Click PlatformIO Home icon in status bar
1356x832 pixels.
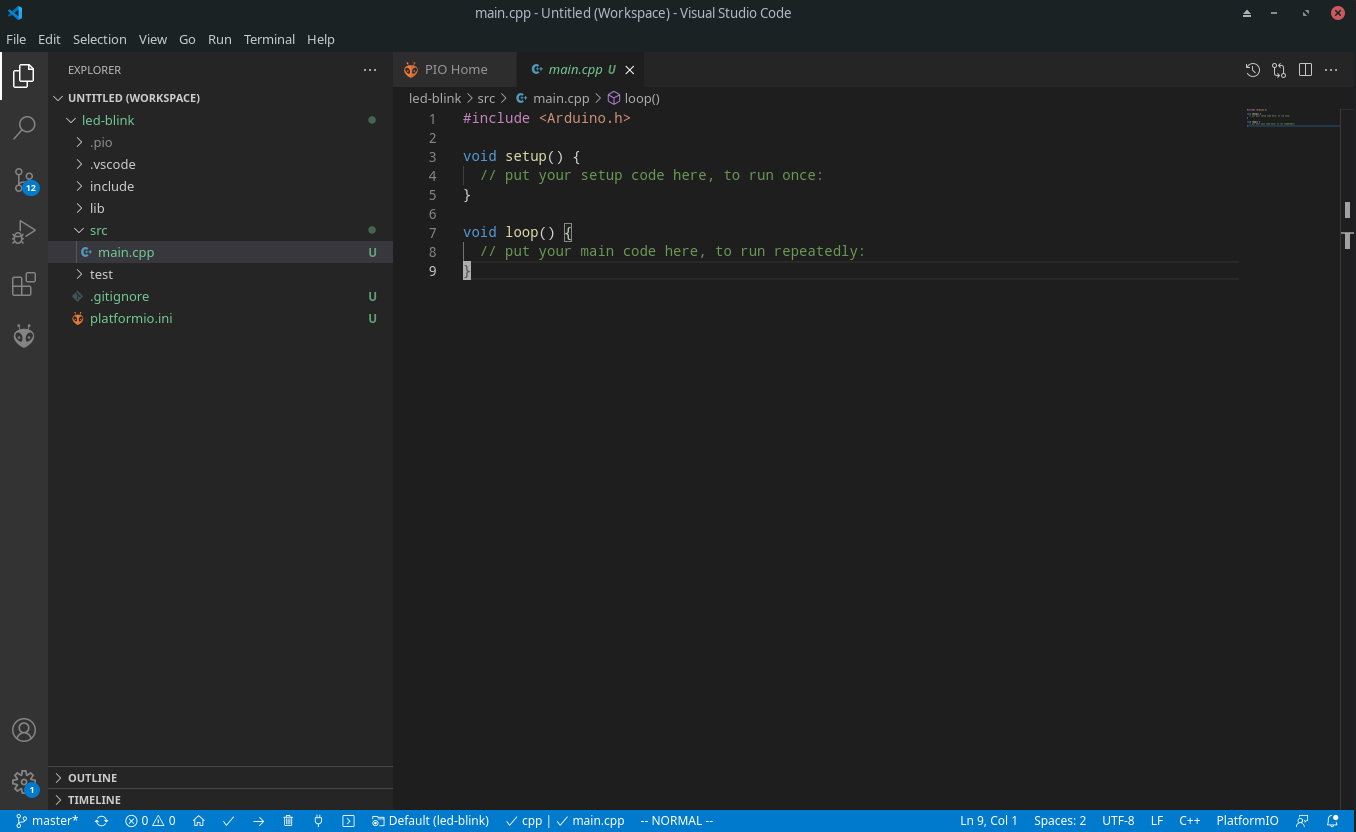[x=199, y=821]
